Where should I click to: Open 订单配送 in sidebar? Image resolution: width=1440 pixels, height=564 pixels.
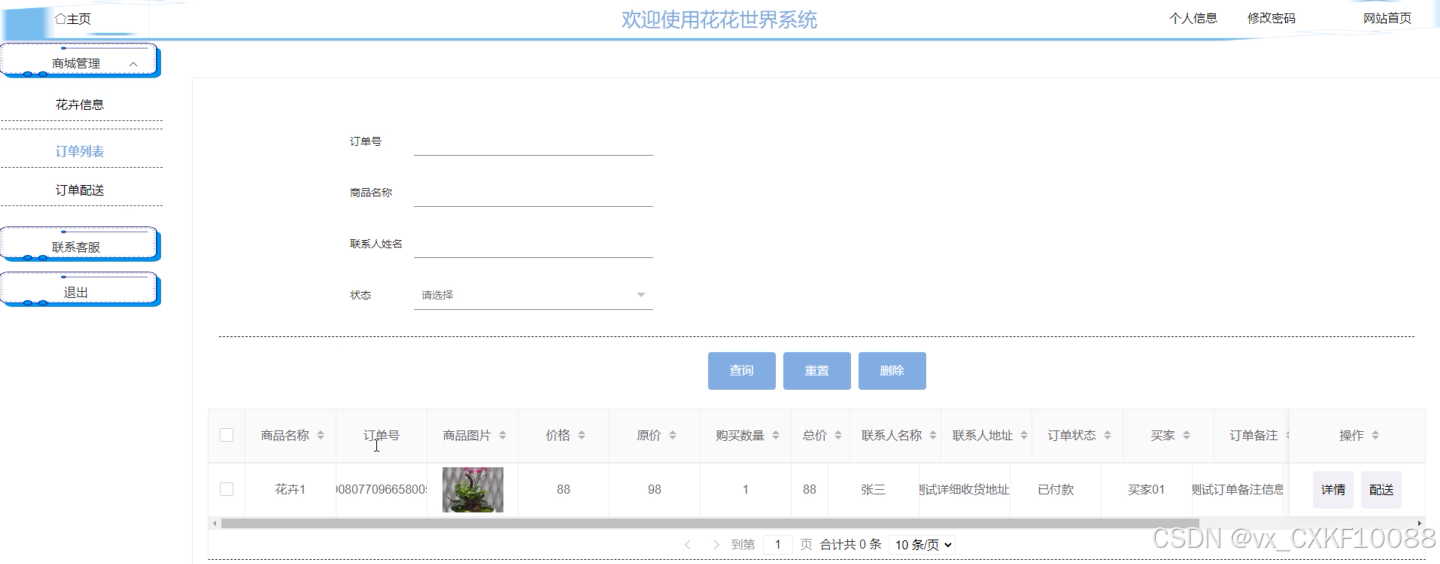pyautogui.click(x=80, y=190)
